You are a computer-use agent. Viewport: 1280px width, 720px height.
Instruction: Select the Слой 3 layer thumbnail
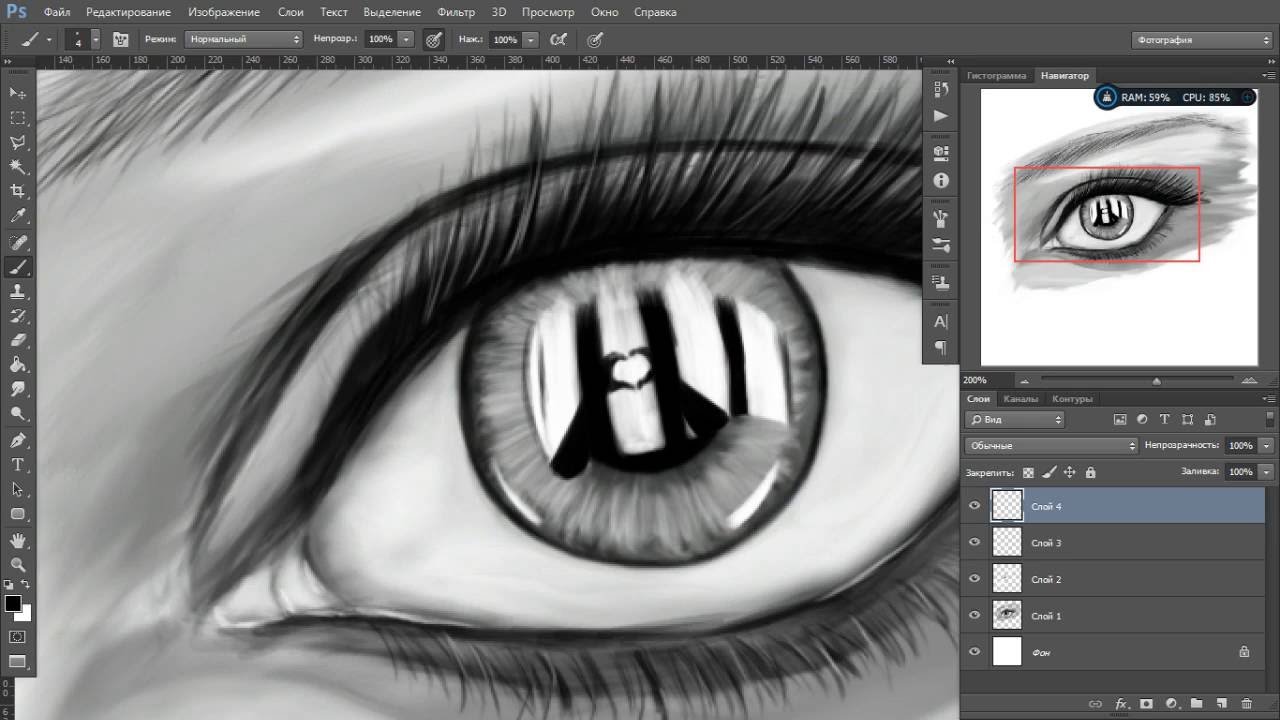pyautogui.click(x=1007, y=542)
